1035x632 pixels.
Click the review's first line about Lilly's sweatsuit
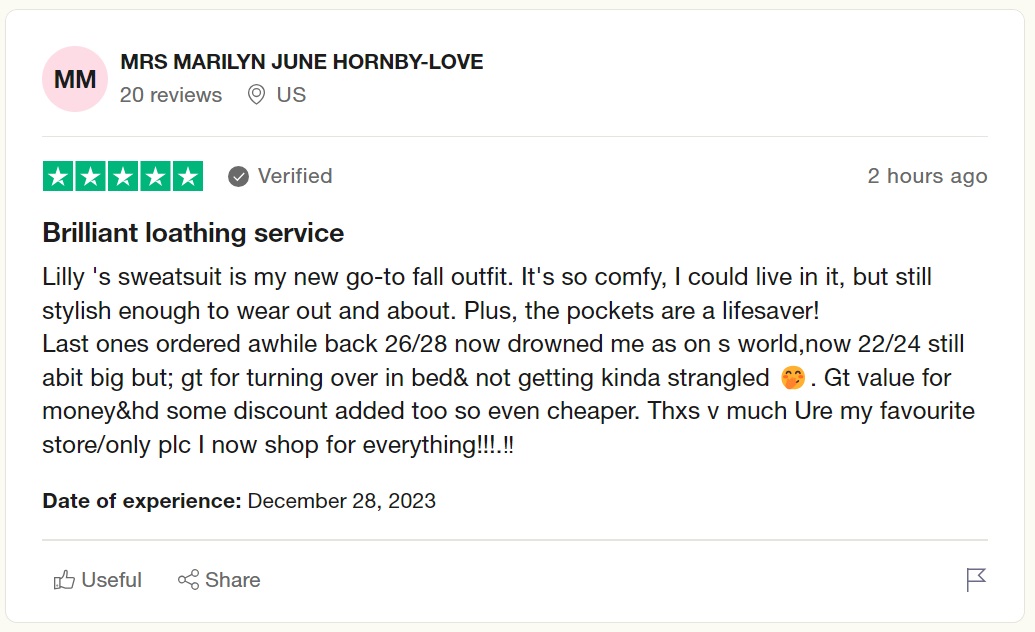(x=487, y=277)
